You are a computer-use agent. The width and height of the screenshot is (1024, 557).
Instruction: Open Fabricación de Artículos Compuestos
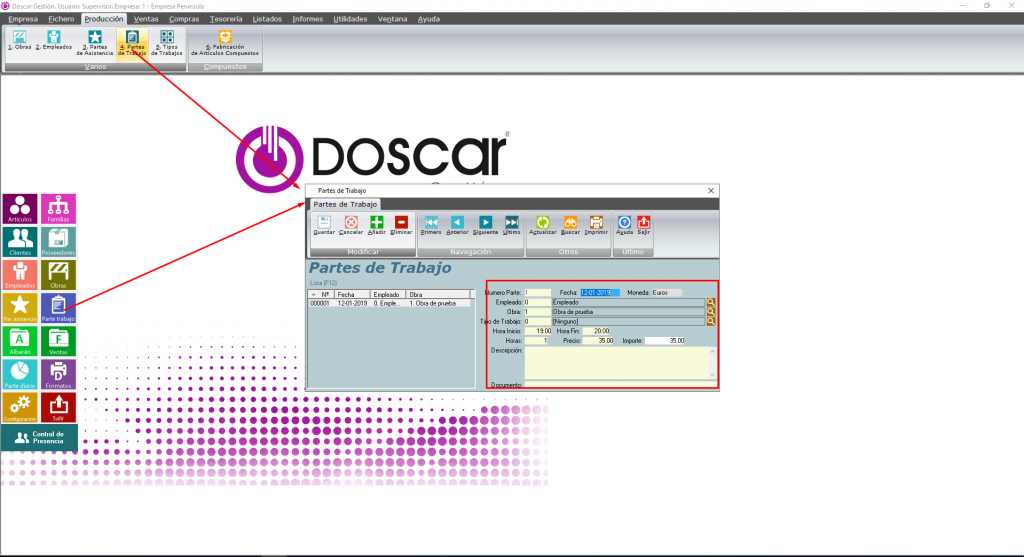(x=225, y=43)
